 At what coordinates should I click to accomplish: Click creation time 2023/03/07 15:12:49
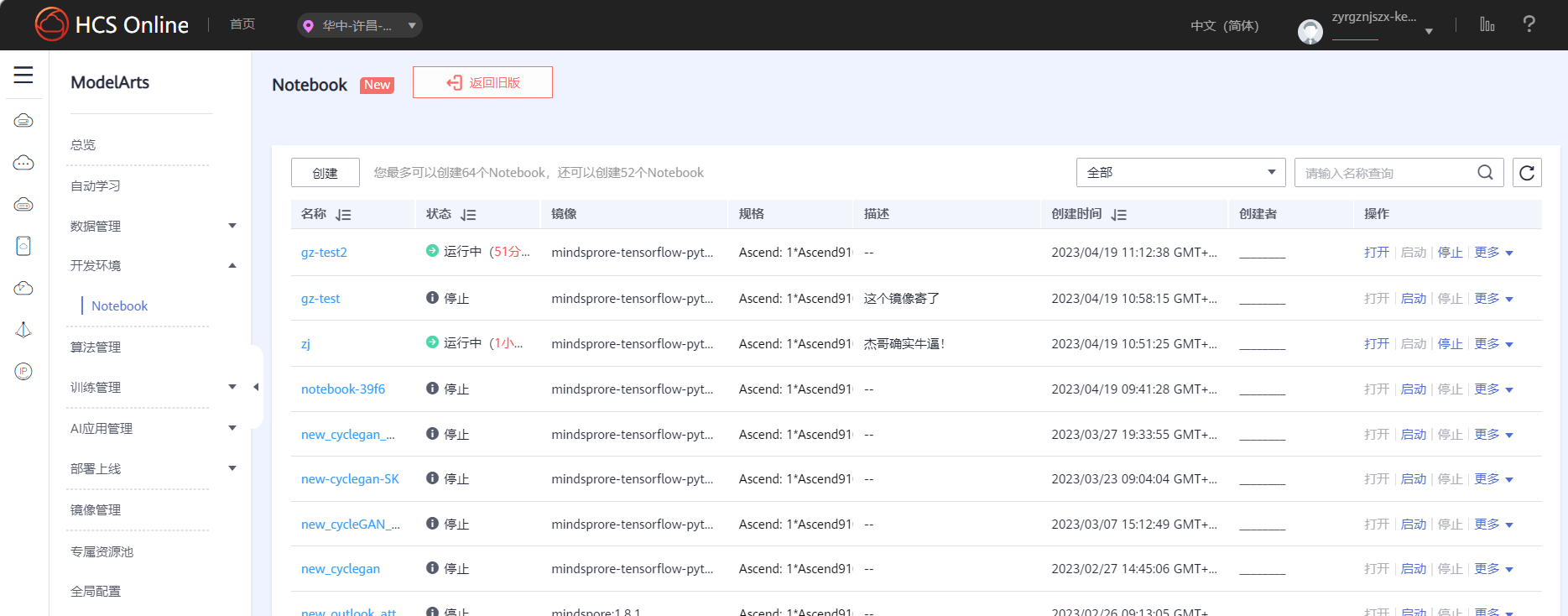1134,525
